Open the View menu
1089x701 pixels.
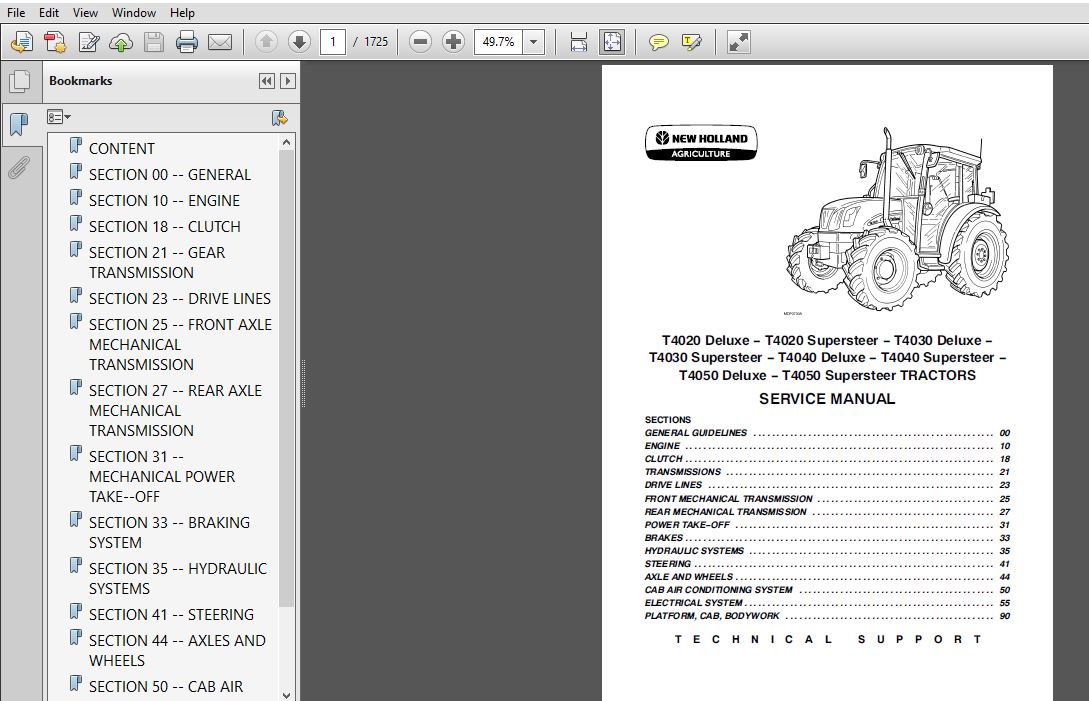click(85, 13)
